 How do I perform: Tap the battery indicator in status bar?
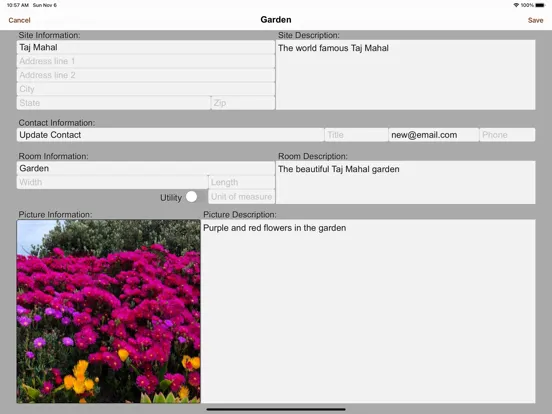(540, 5)
